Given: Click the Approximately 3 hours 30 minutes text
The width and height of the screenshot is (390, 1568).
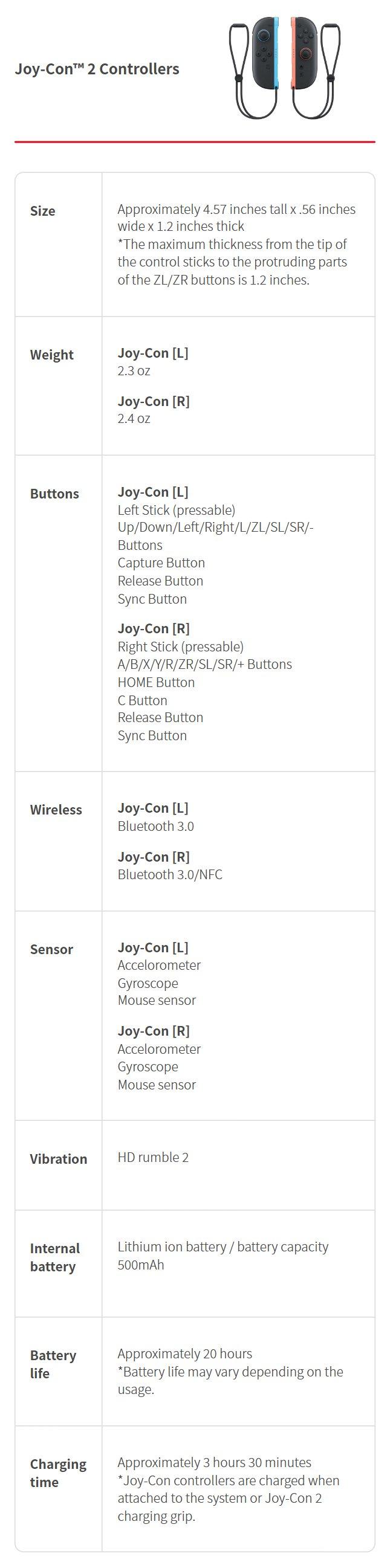Looking at the screenshot, I should 215,1462.
